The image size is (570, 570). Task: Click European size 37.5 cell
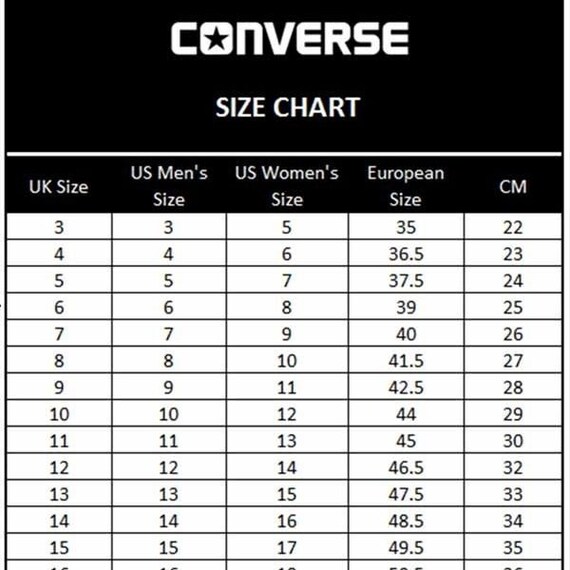(406, 280)
